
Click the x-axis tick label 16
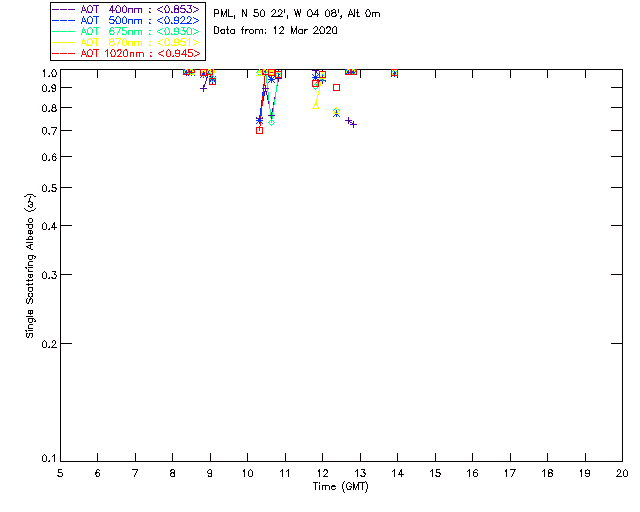tap(473, 474)
